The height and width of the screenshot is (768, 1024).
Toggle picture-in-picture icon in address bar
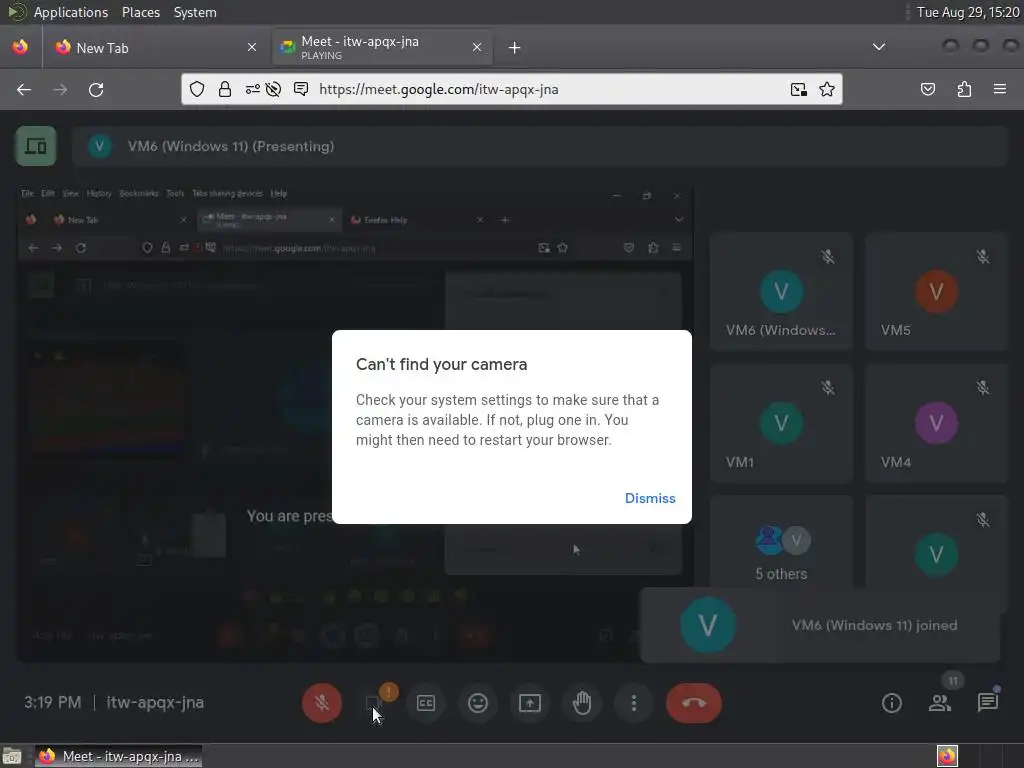(x=799, y=89)
